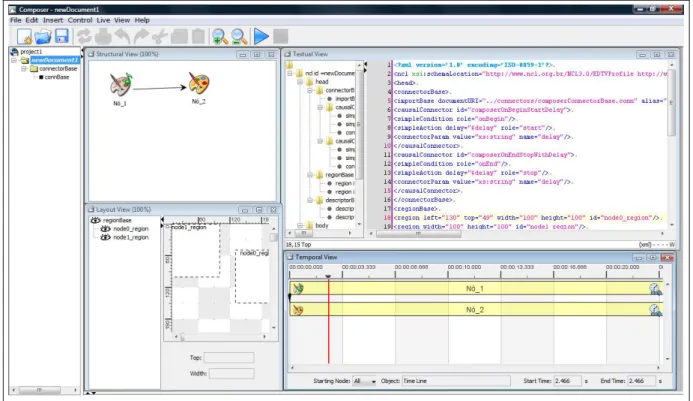Image resolution: width=693 pixels, height=401 pixels.
Task: Click the Top input field in Layout View
Action: click(229, 357)
